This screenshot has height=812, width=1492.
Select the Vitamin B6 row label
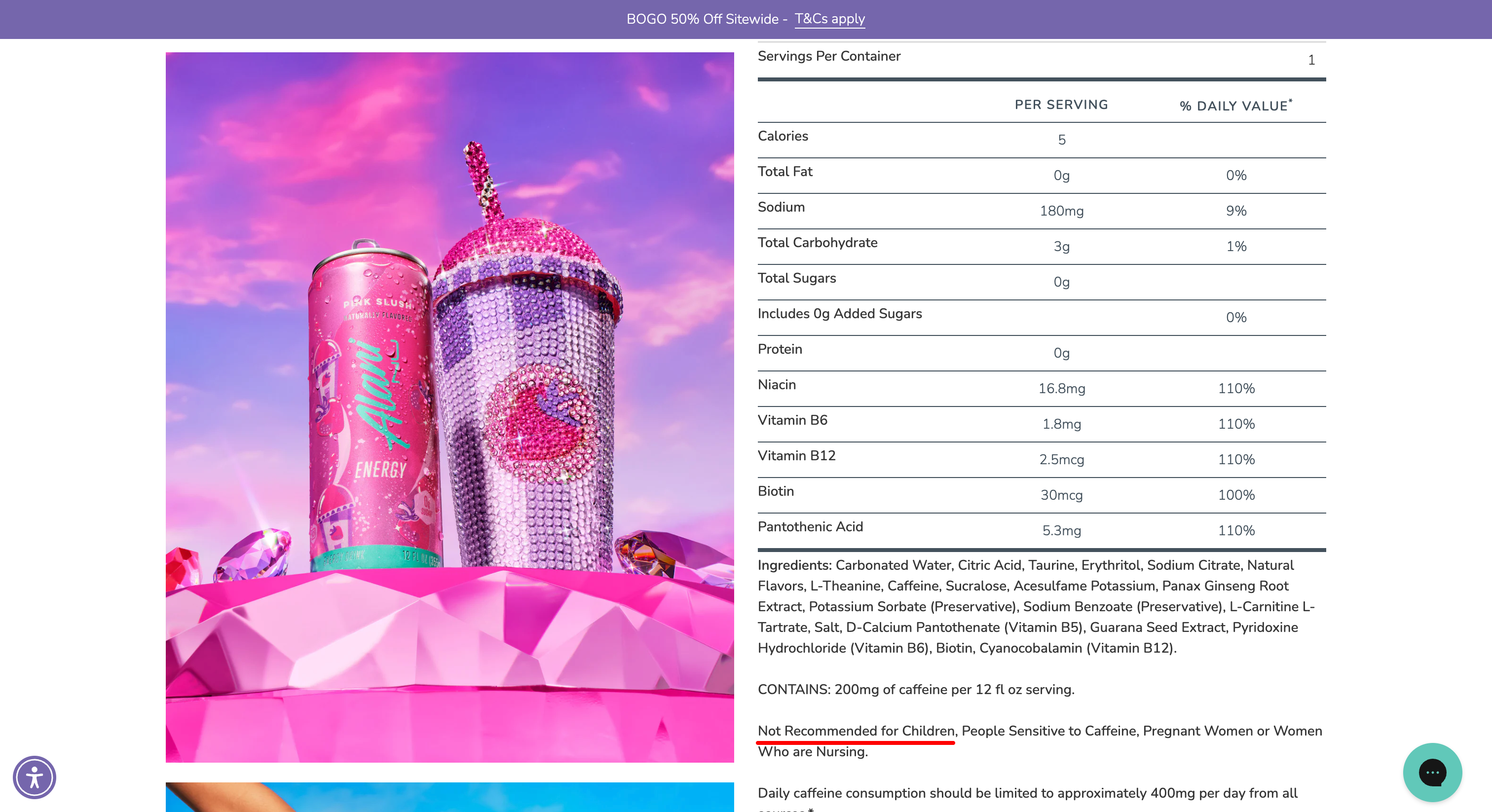pyautogui.click(x=792, y=420)
